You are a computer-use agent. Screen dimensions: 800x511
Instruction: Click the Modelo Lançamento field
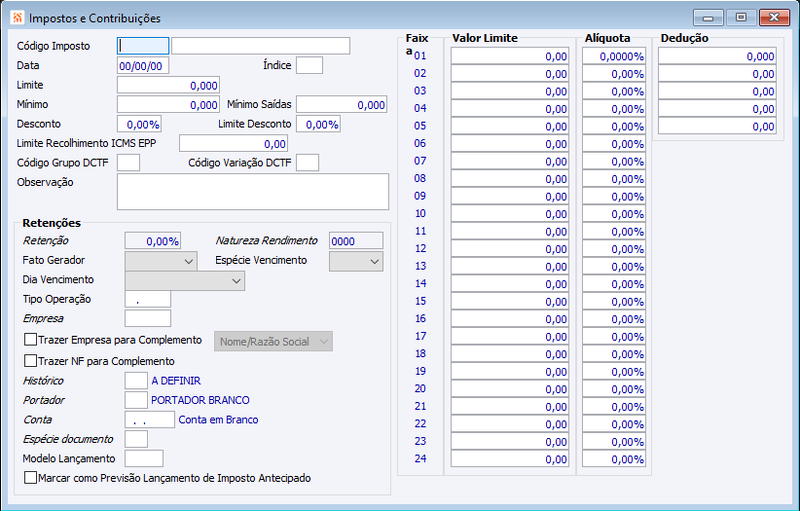pyautogui.click(x=144, y=458)
